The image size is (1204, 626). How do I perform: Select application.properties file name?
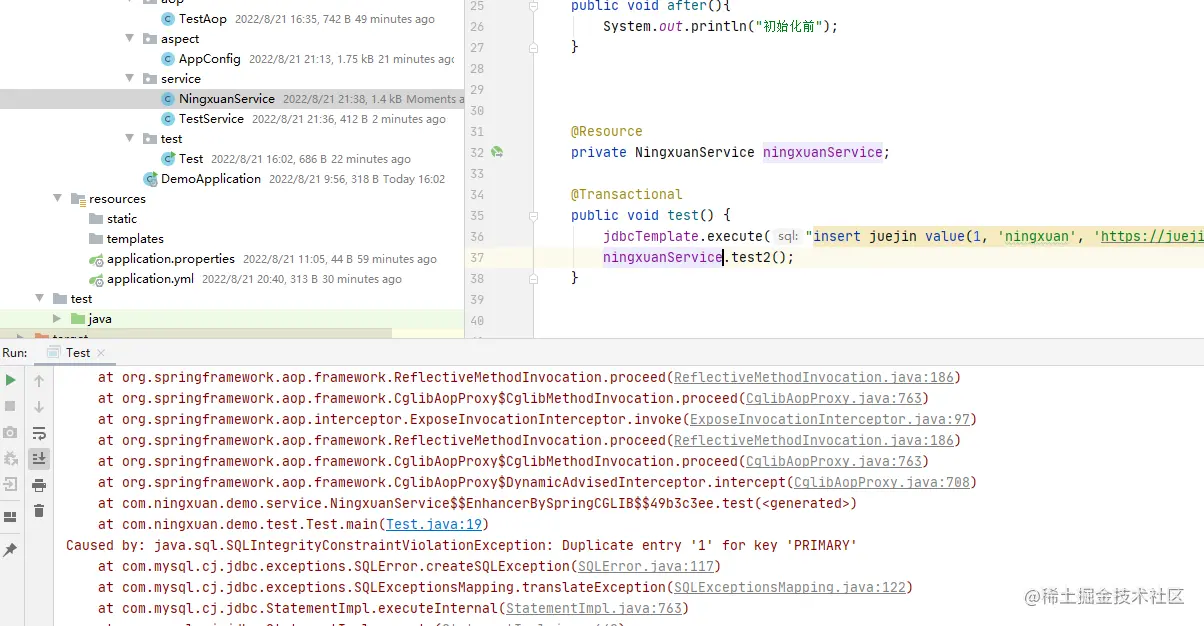171,259
